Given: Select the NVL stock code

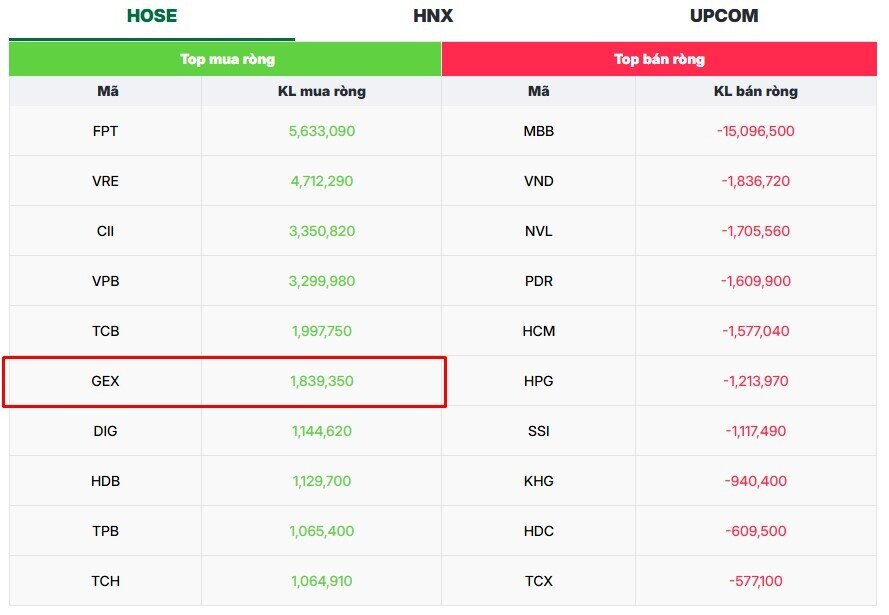Looking at the screenshot, I should (x=539, y=231).
